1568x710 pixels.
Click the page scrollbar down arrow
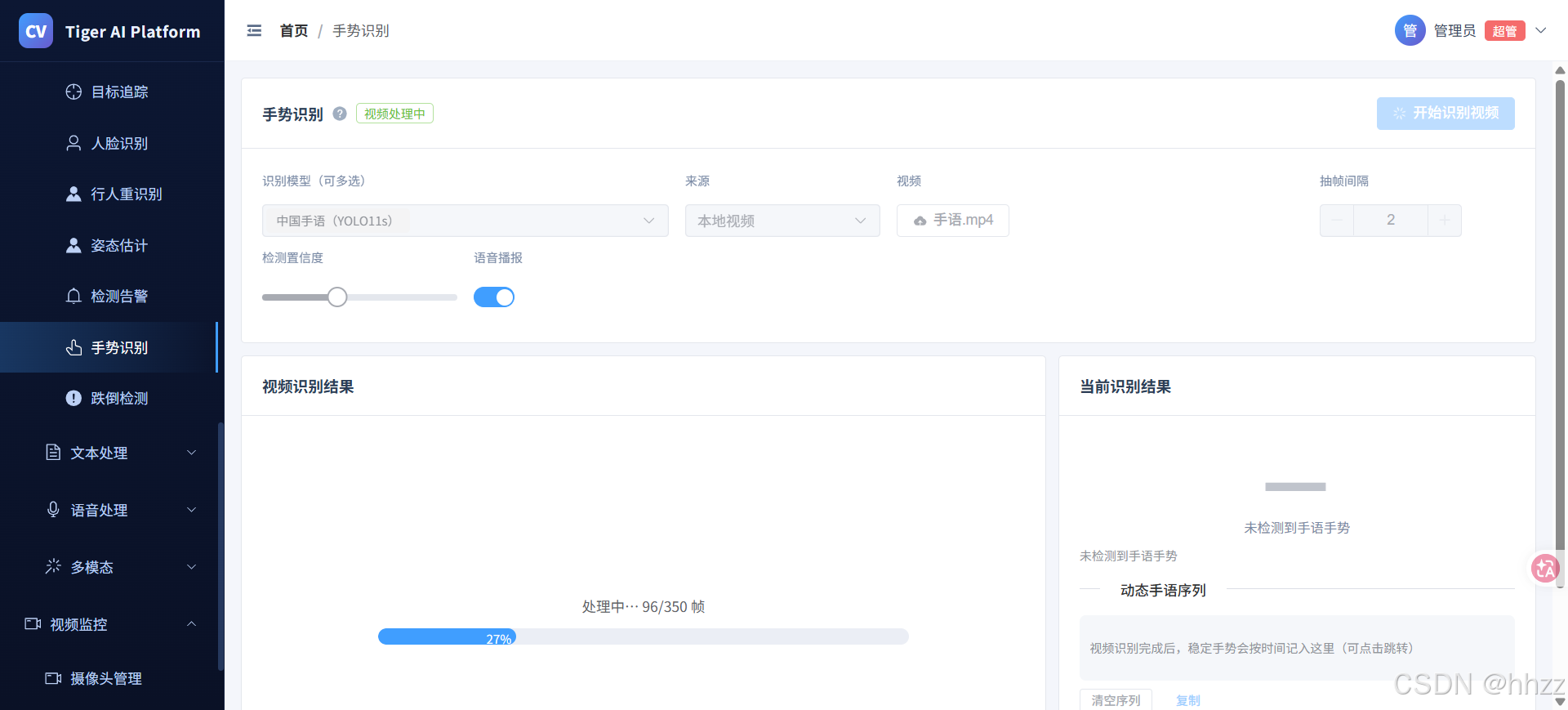tap(1560, 702)
